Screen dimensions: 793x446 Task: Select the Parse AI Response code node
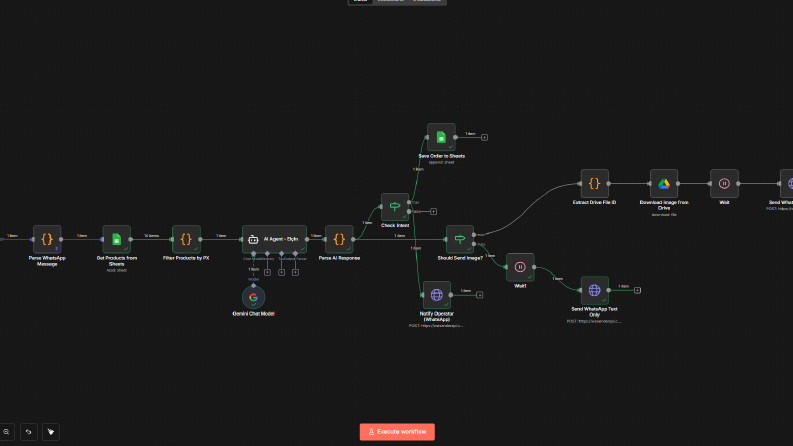[x=339, y=239]
